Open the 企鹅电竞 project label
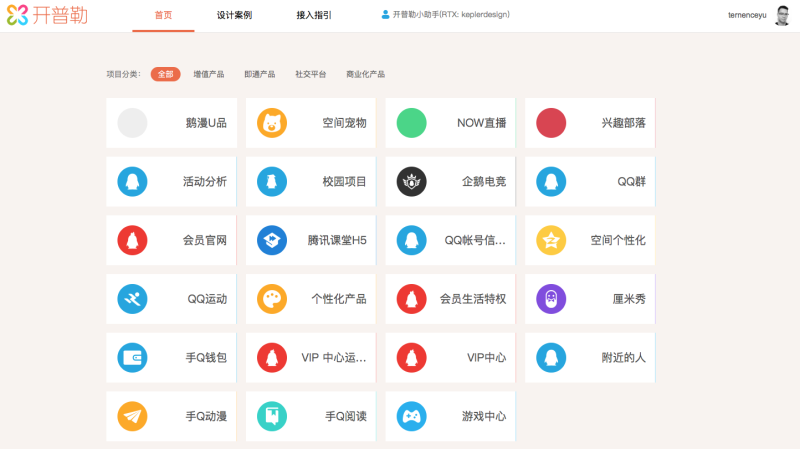The image size is (800, 449). pyautogui.click(x=484, y=182)
